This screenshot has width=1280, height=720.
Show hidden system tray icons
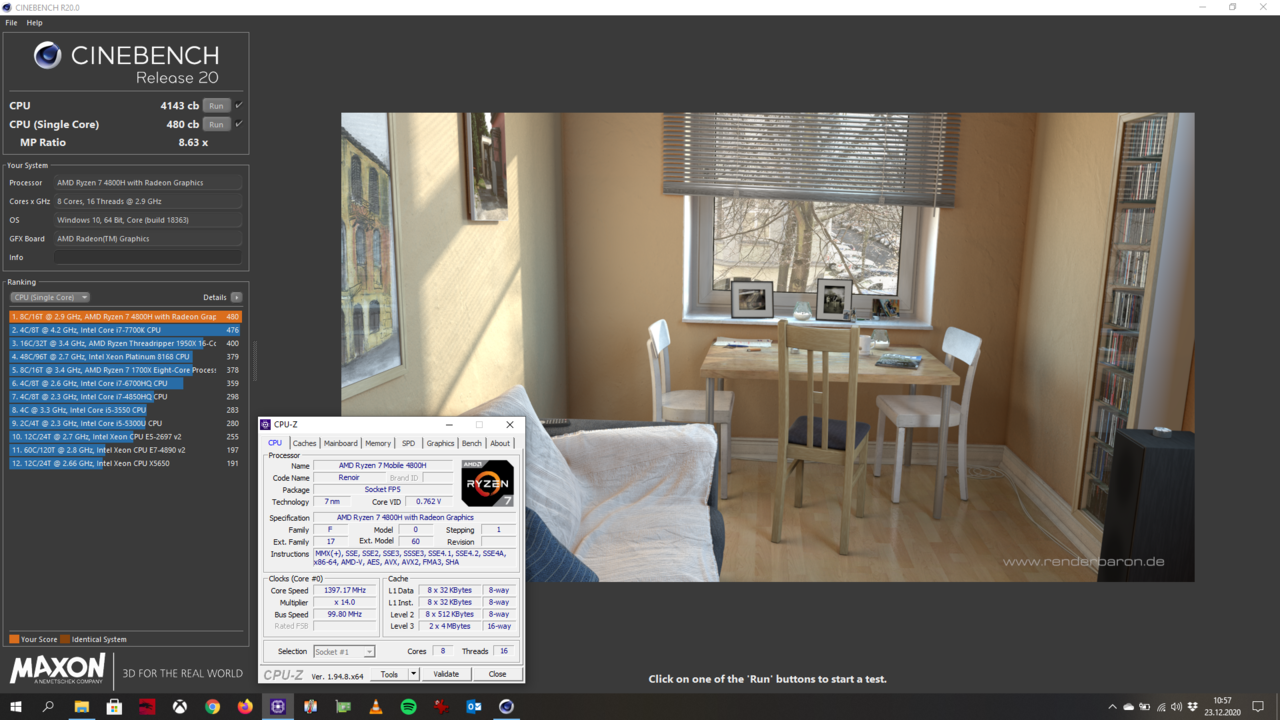1112,707
